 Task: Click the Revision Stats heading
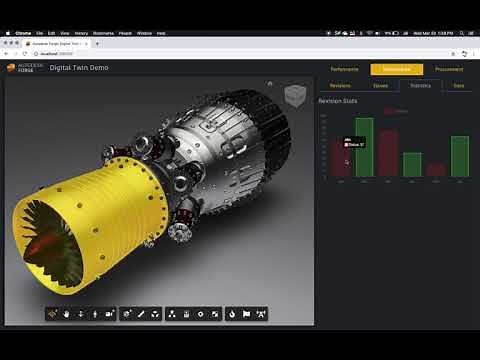click(338, 101)
